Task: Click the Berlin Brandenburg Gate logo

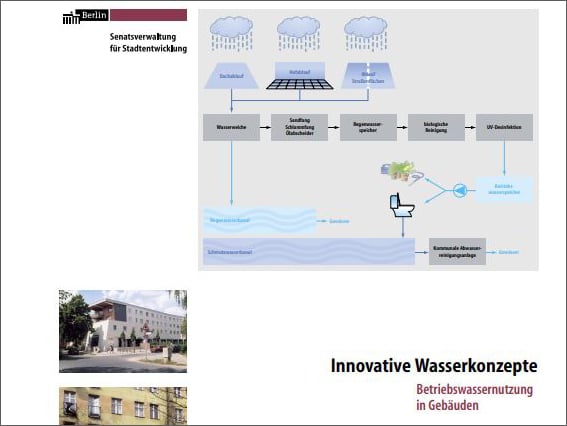Action: [x=85, y=17]
